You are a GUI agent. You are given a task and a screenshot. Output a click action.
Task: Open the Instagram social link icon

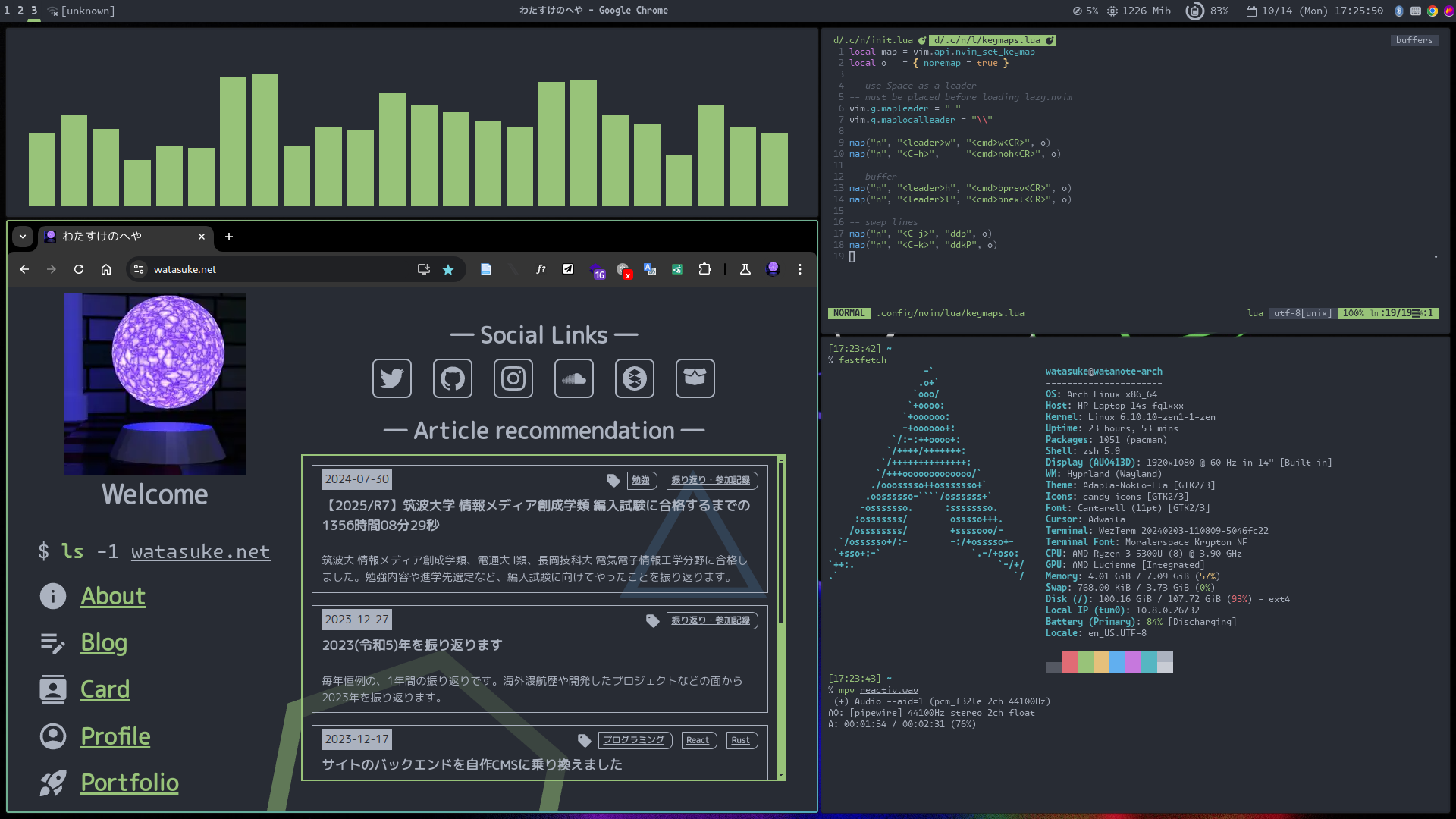click(x=513, y=378)
